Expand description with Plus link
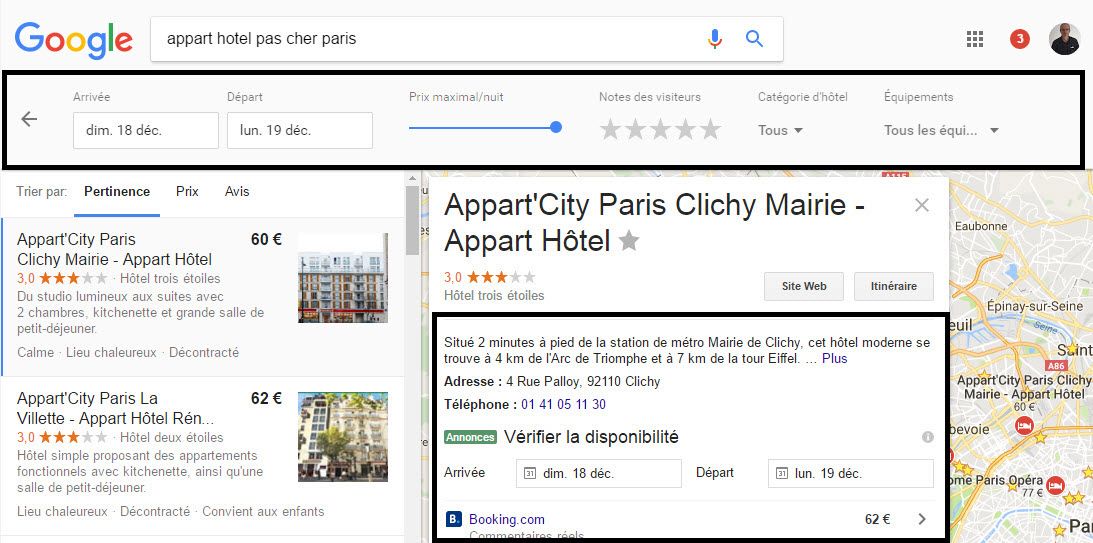Image resolution: width=1093 pixels, height=543 pixels. click(834, 358)
